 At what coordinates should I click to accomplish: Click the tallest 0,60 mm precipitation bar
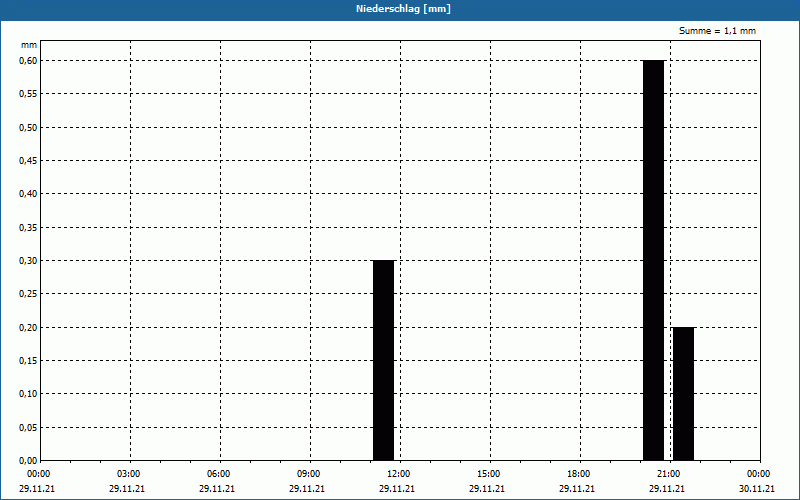[654, 260]
